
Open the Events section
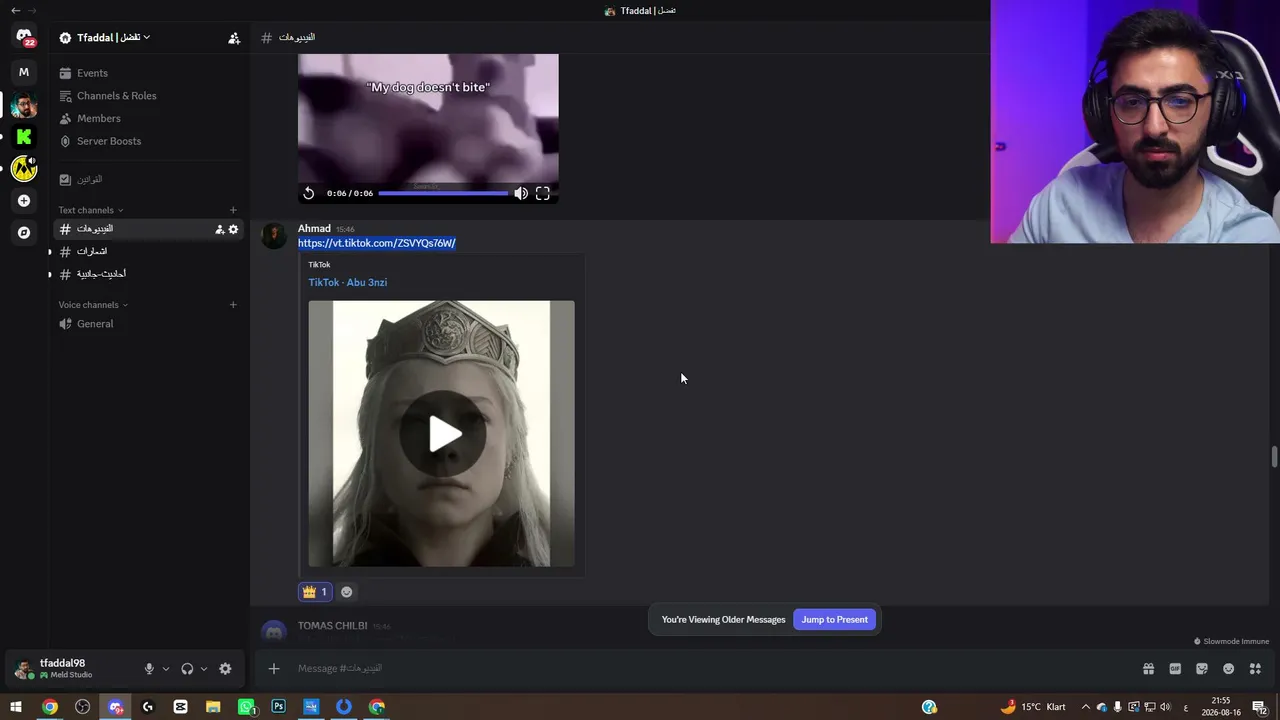point(148,73)
